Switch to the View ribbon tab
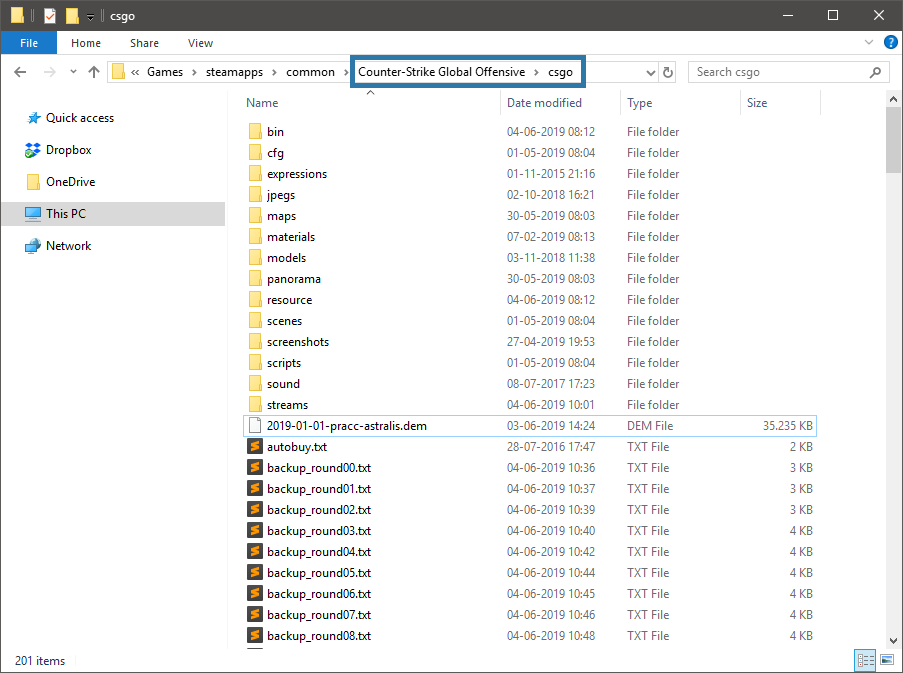Image resolution: width=903 pixels, height=673 pixels. point(200,43)
